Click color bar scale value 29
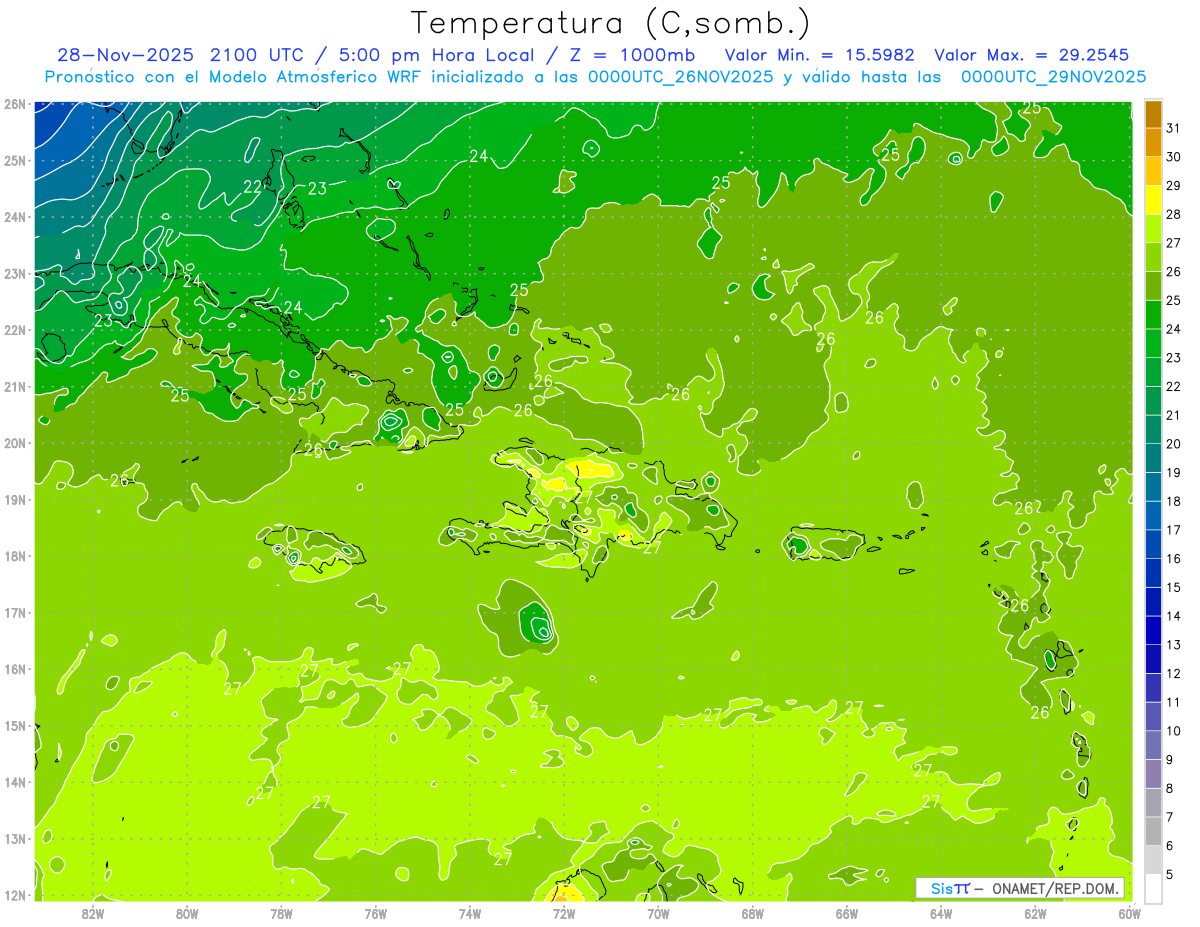This screenshot has width=1200, height=927. (1174, 186)
